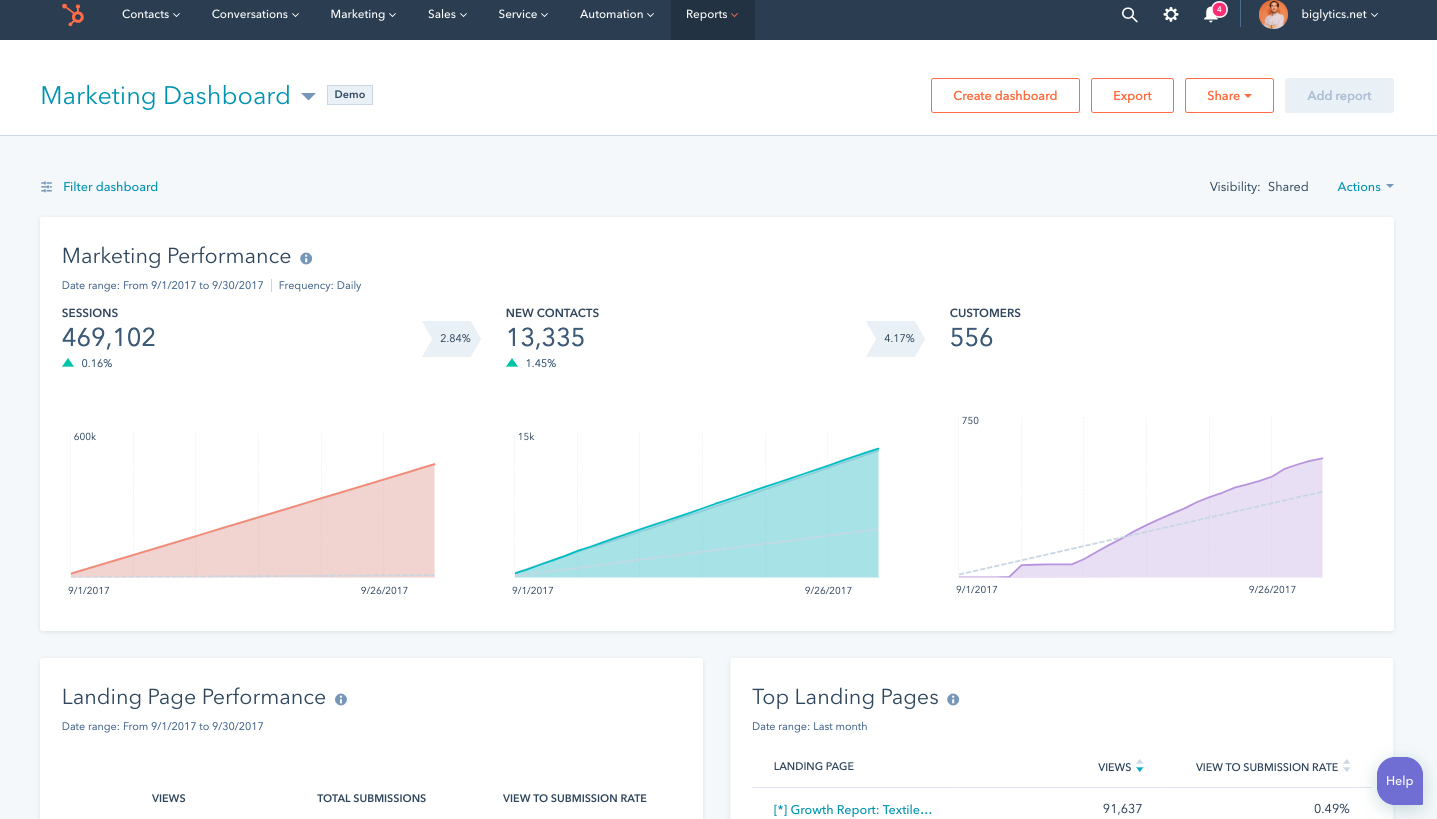Open search with the magnifier icon
This screenshot has width=1437, height=819.
pyautogui.click(x=1129, y=15)
